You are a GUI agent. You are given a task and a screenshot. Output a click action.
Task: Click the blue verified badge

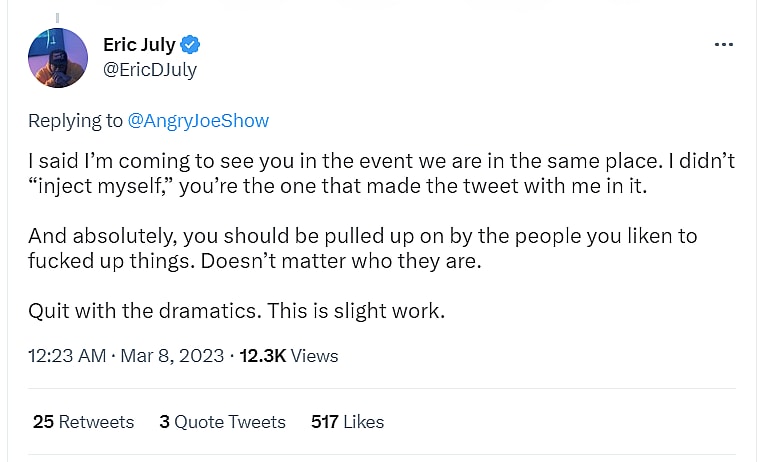pos(191,45)
